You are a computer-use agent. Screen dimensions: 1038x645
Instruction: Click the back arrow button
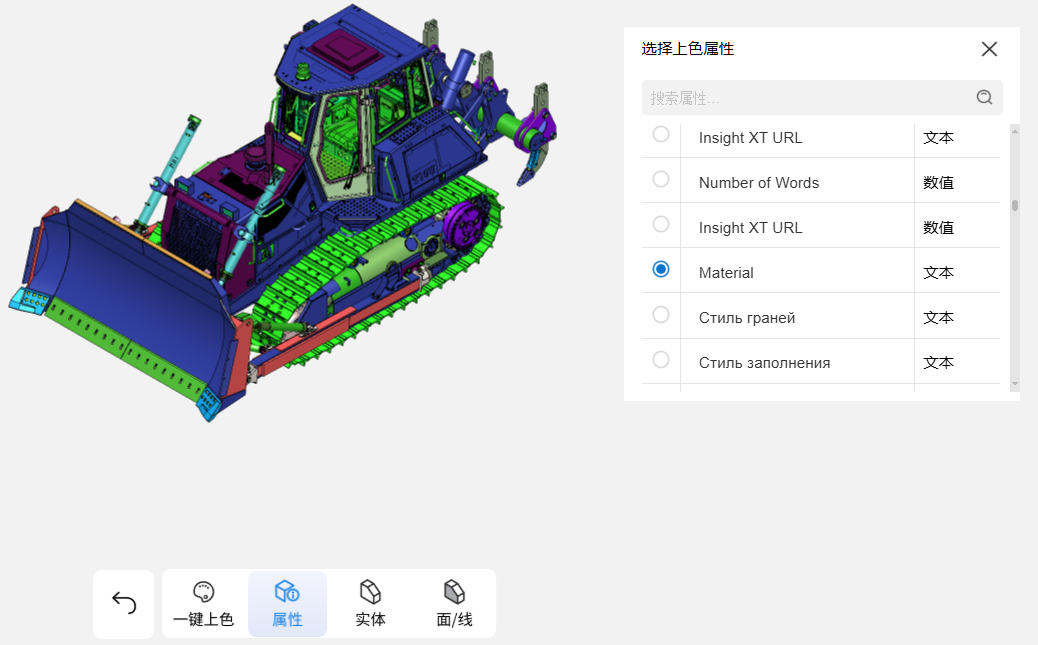pos(123,603)
